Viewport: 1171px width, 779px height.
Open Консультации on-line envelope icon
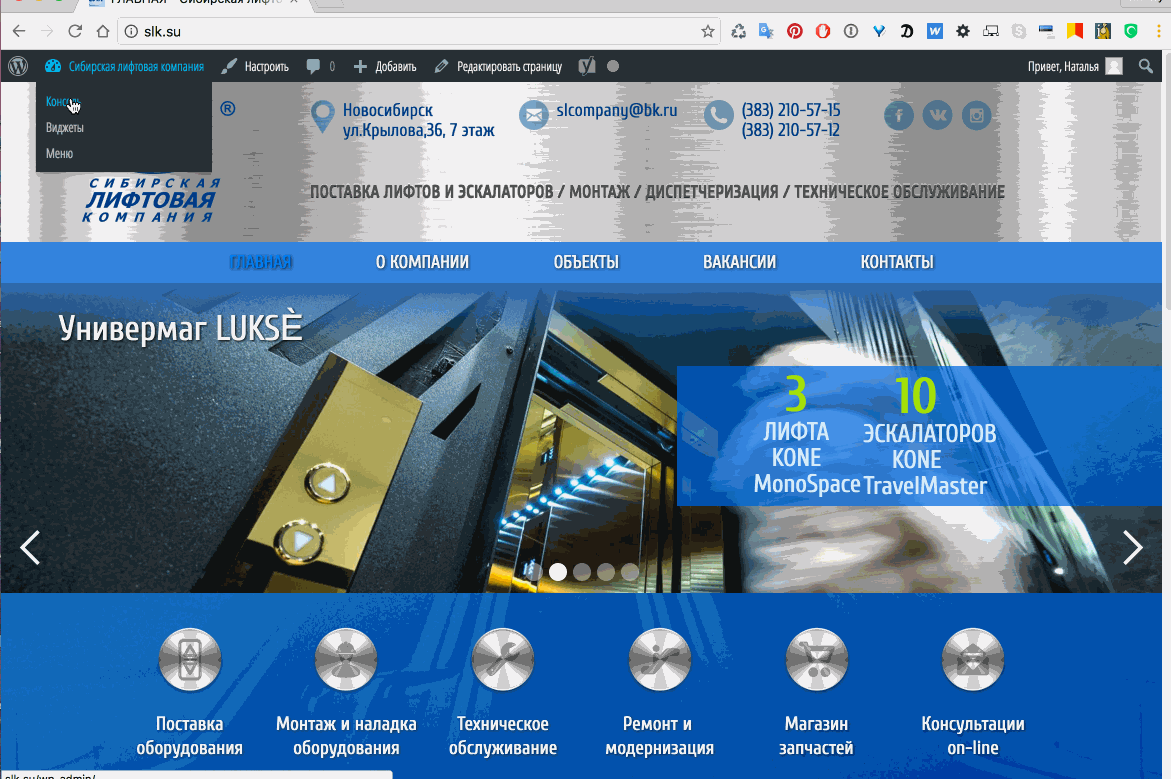click(972, 660)
